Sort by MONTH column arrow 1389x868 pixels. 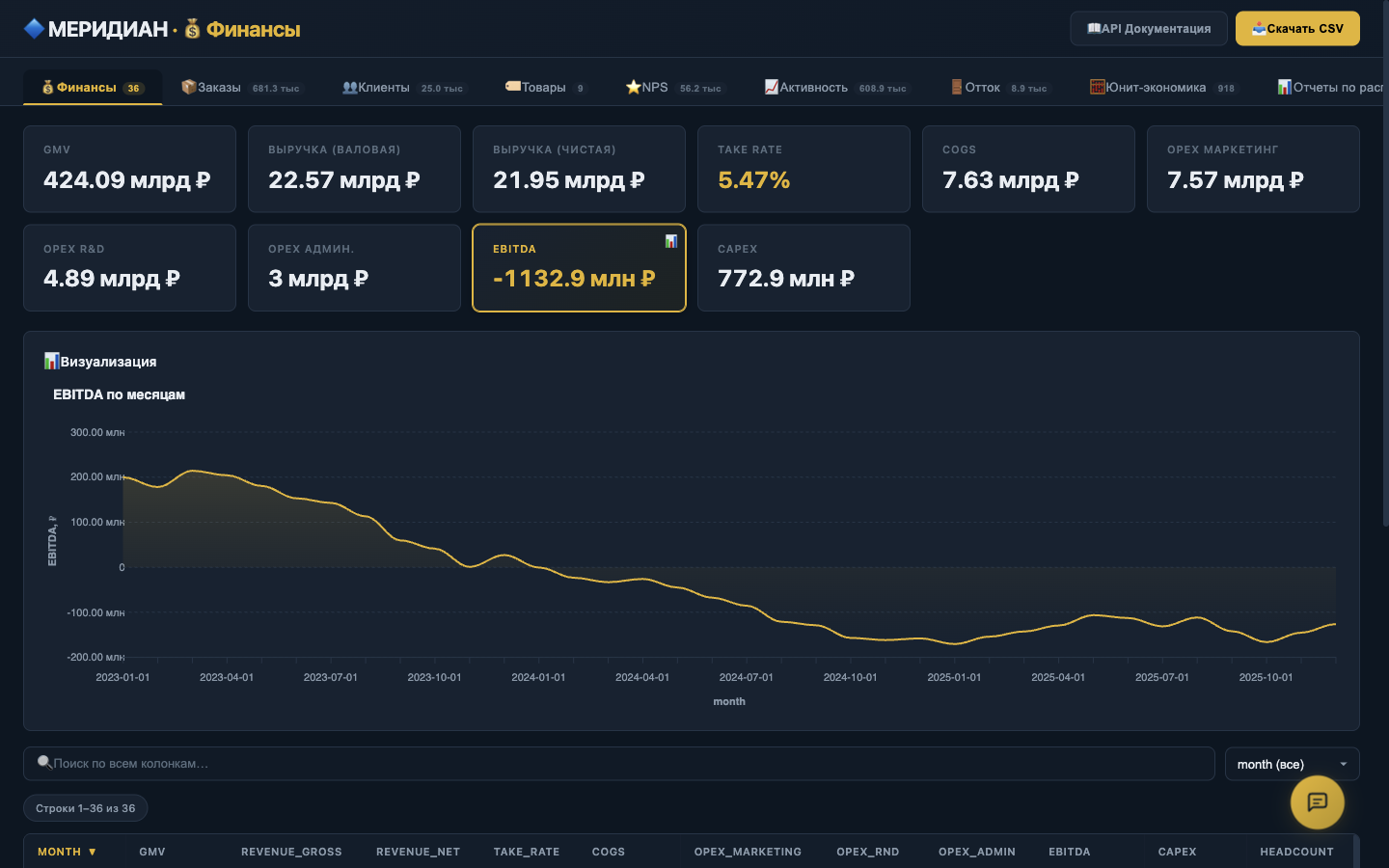pyautogui.click(x=93, y=852)
